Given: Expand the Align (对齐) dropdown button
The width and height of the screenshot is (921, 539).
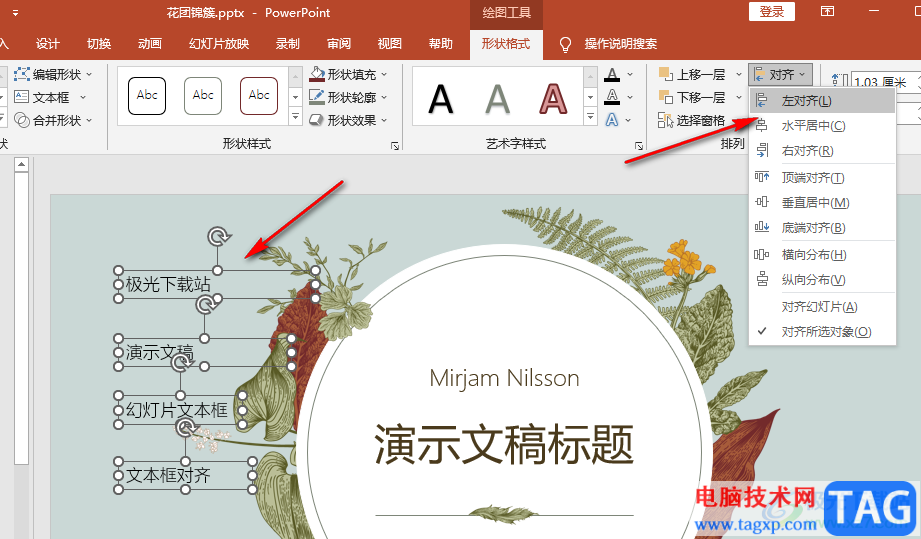Looking at the screenshot, I should pyautogui.click(x=781, y=75).
